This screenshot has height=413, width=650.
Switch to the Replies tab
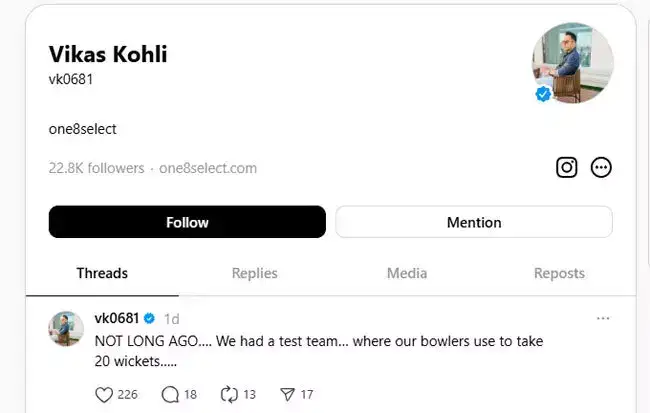click(x=255, y=273)
